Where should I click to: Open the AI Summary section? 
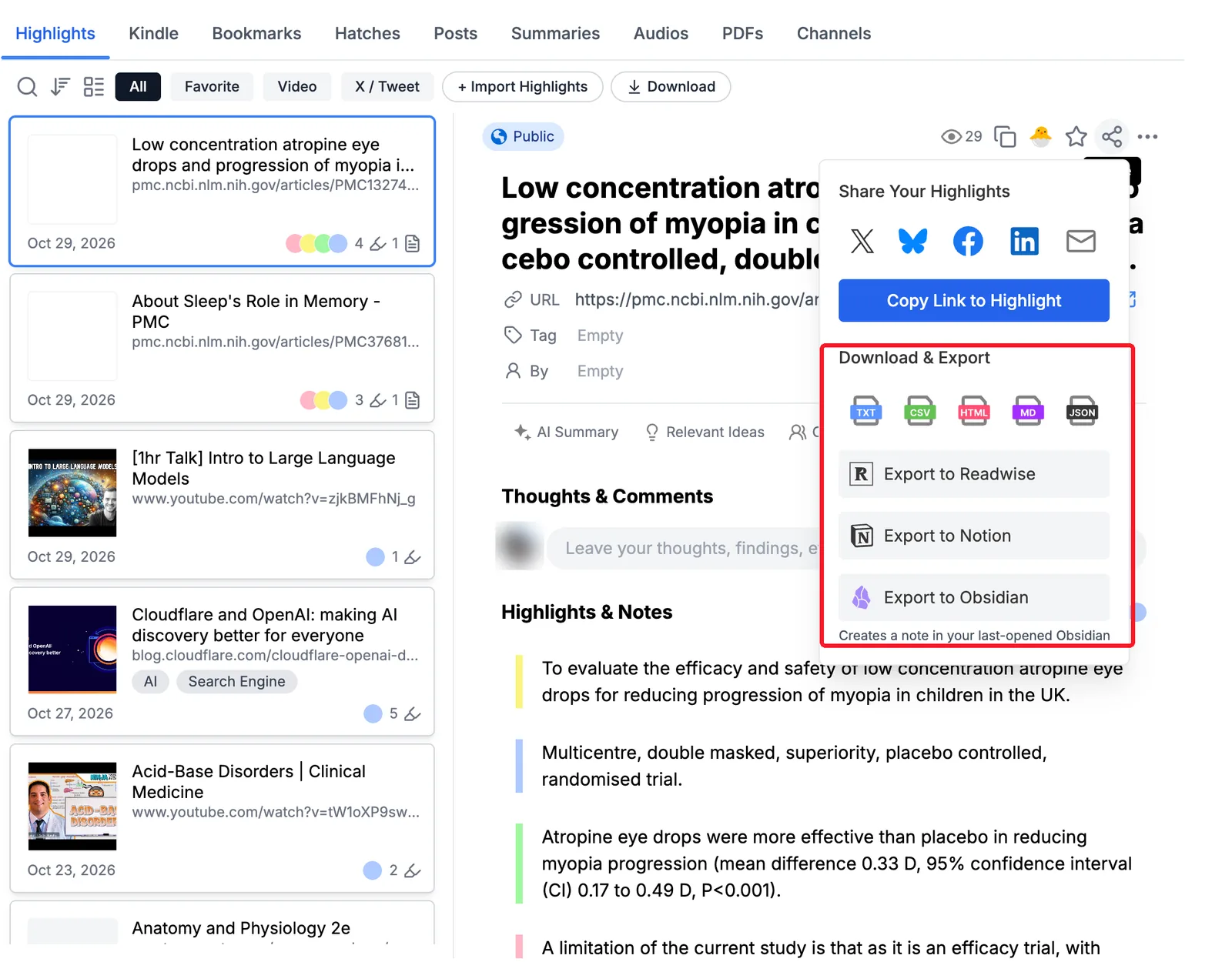(566, 433)
